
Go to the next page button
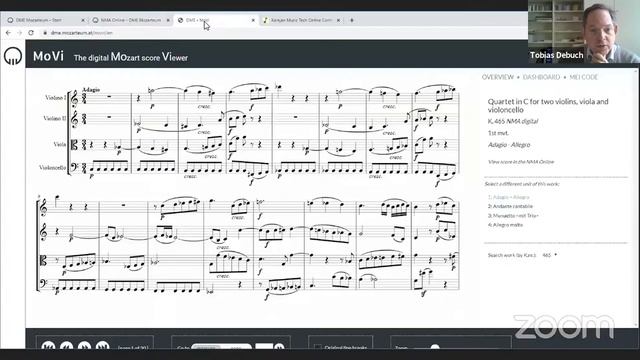(84, 346)
